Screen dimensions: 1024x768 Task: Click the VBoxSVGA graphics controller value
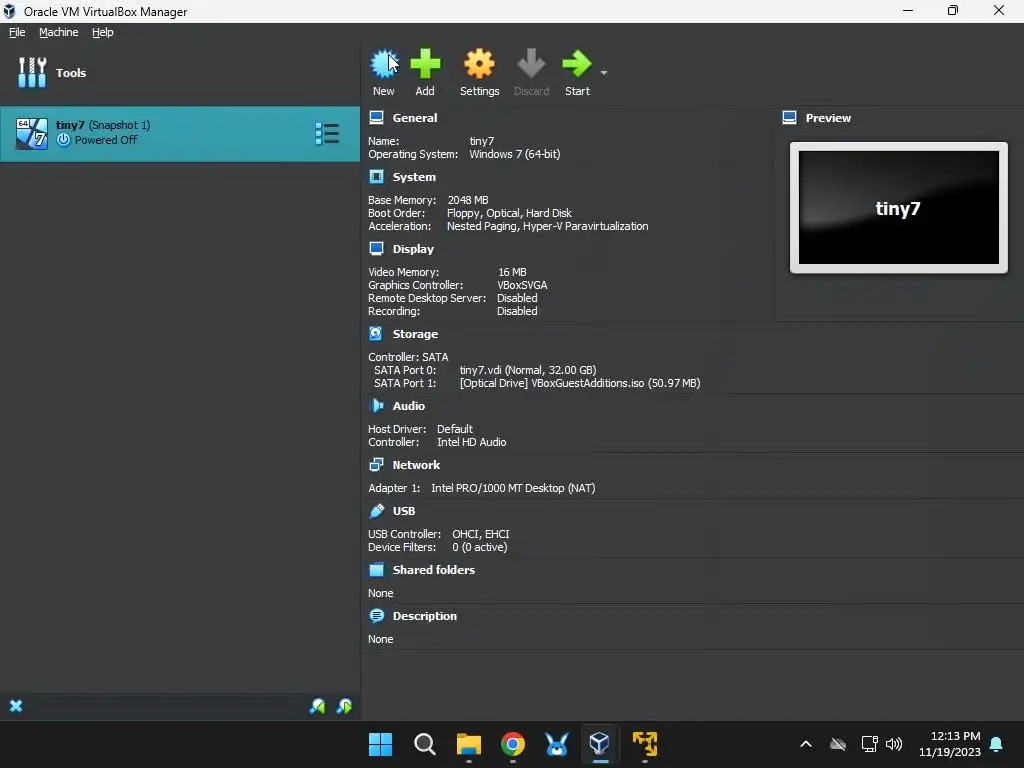(x=522, y=285)
